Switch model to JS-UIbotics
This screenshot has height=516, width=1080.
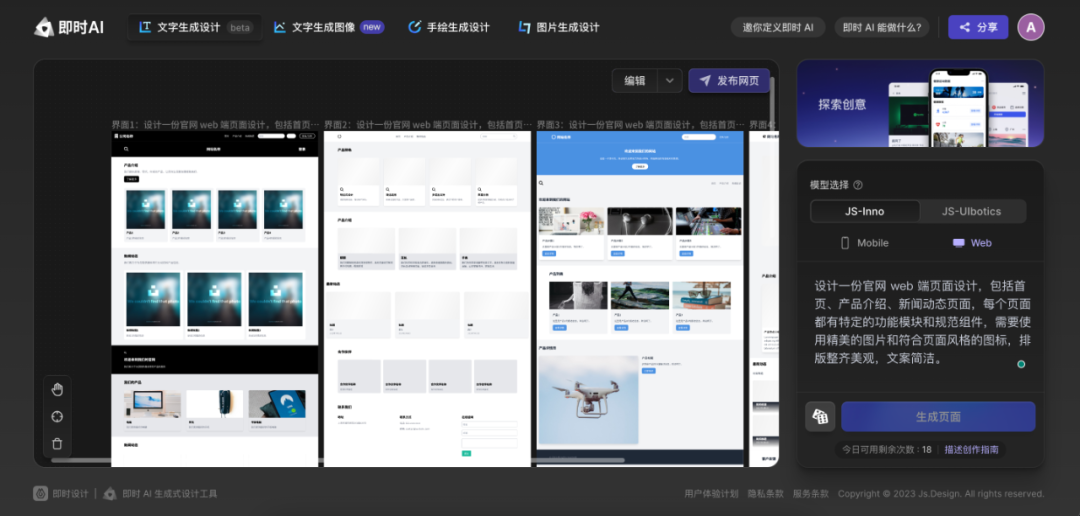tap(972, 211)
